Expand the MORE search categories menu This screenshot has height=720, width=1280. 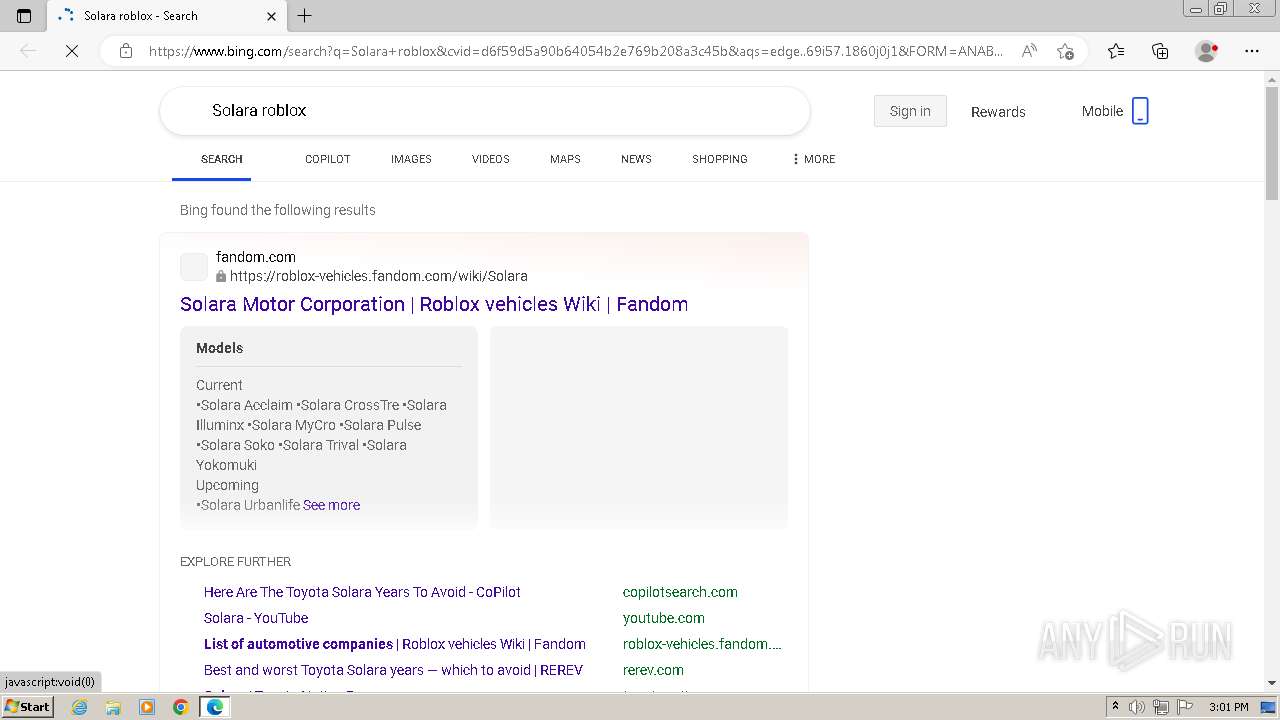pos(814,159)
